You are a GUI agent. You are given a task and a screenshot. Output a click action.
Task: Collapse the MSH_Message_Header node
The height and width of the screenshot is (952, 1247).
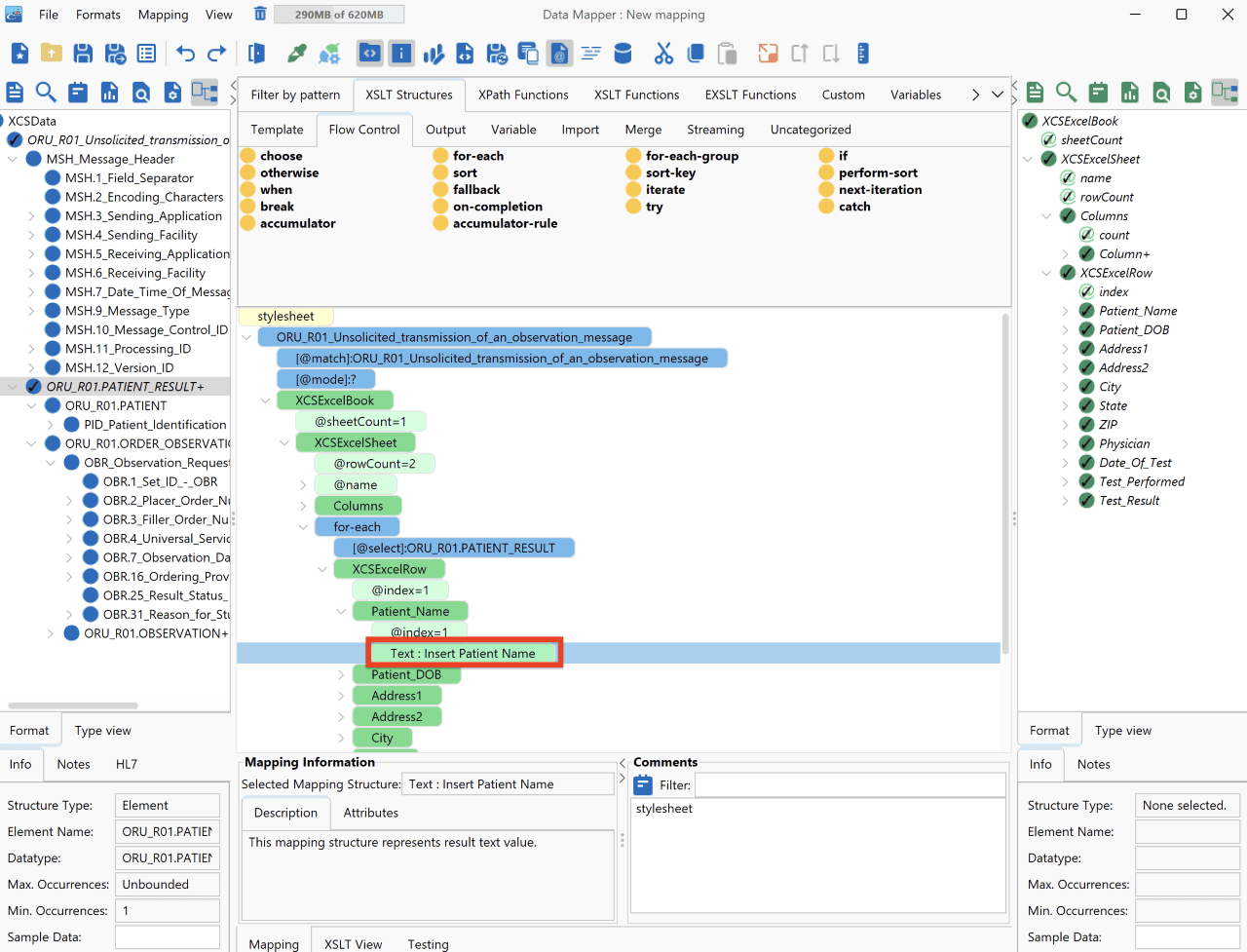(13, 159)
